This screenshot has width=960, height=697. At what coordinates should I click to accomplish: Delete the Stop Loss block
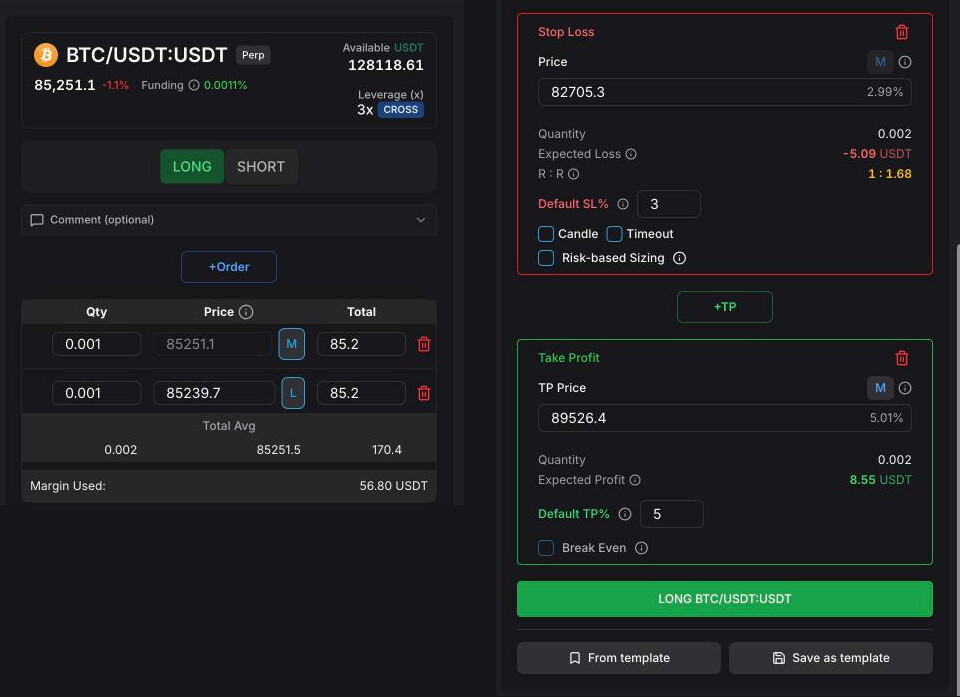pos(902,32)
